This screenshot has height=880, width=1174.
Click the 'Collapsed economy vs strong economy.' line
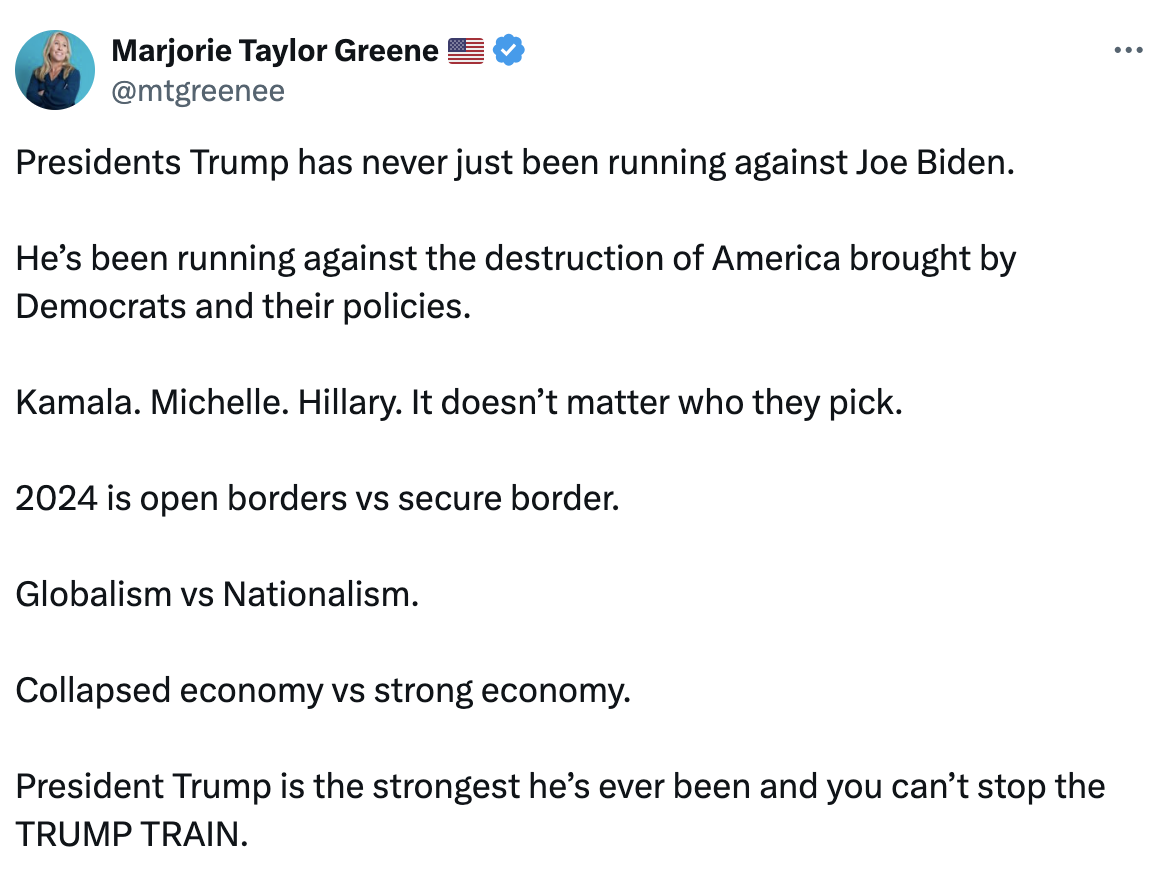[323, 690]
